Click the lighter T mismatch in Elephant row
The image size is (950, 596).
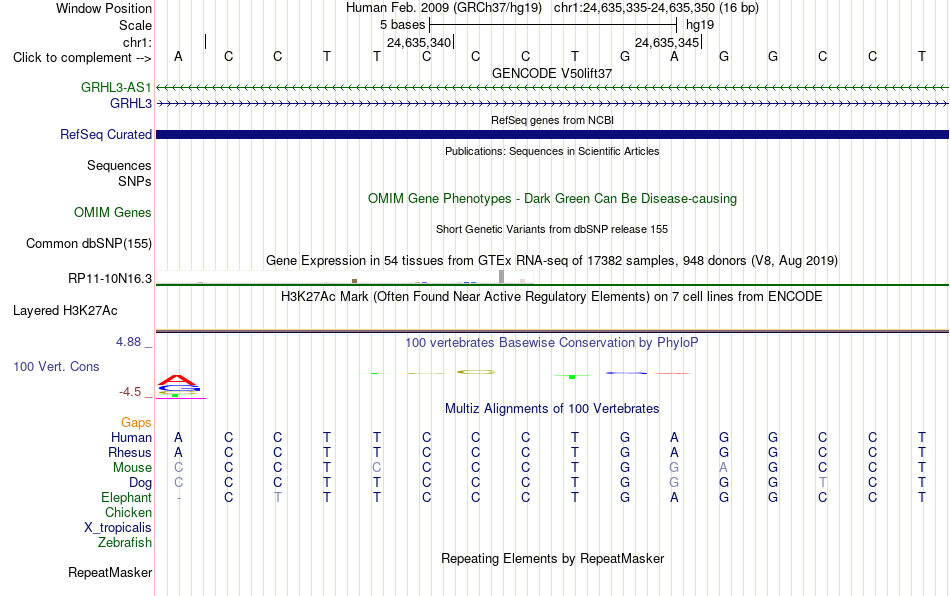(x=277, y=497)
